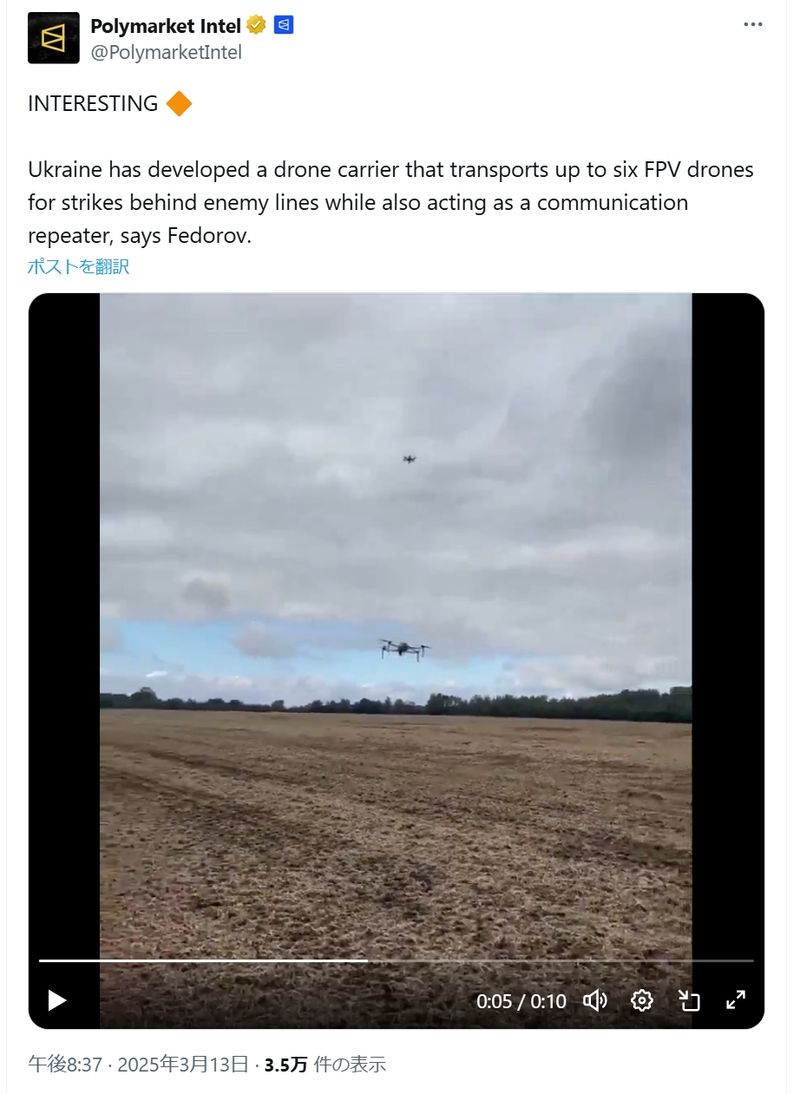Screen dimensions: 800x1094
Task: Click the post text about Fedorov
Action: click(391, 202)
